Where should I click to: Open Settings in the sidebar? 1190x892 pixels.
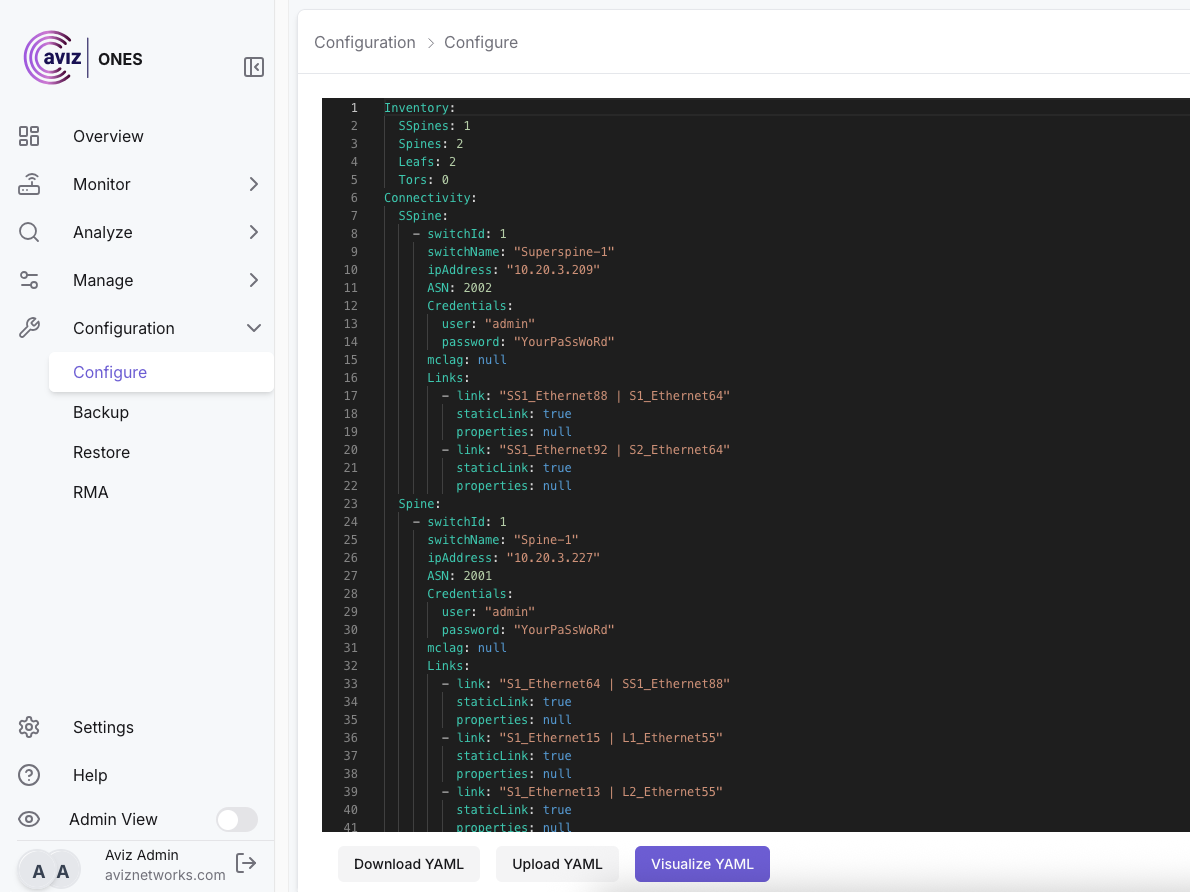[x=103, y=727]
